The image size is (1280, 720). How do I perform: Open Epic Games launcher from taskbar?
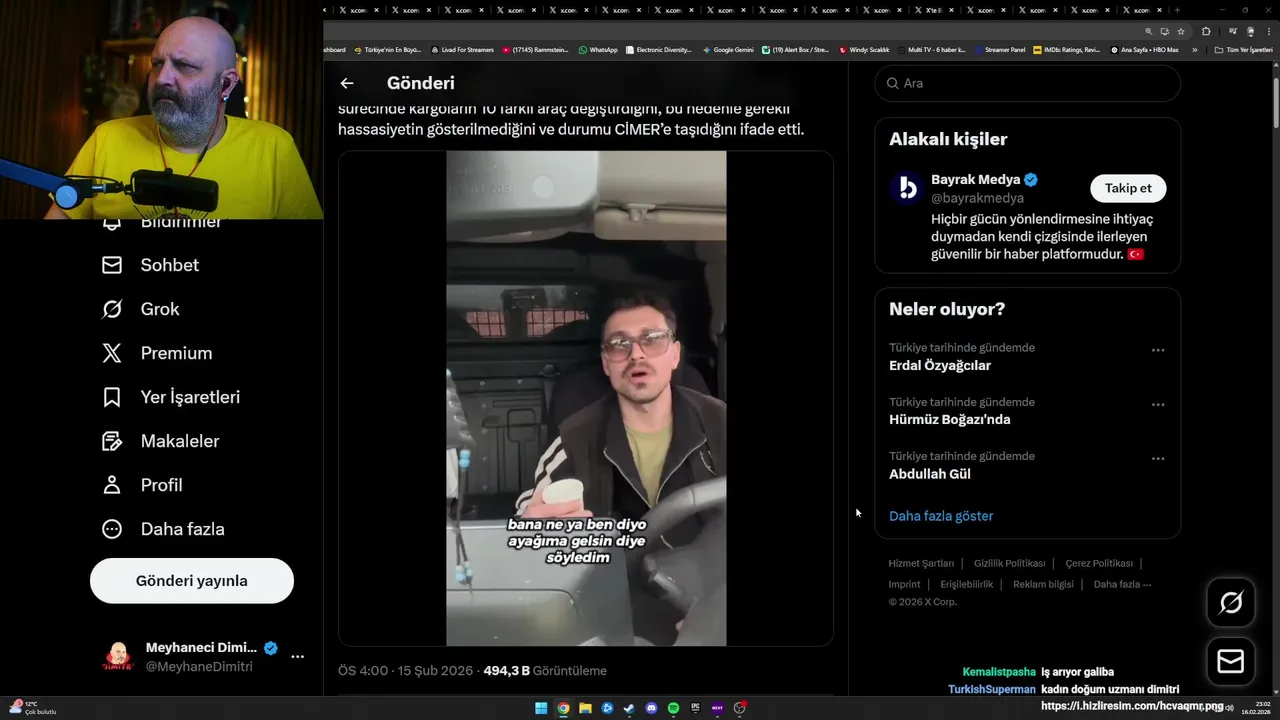[695, 708]
